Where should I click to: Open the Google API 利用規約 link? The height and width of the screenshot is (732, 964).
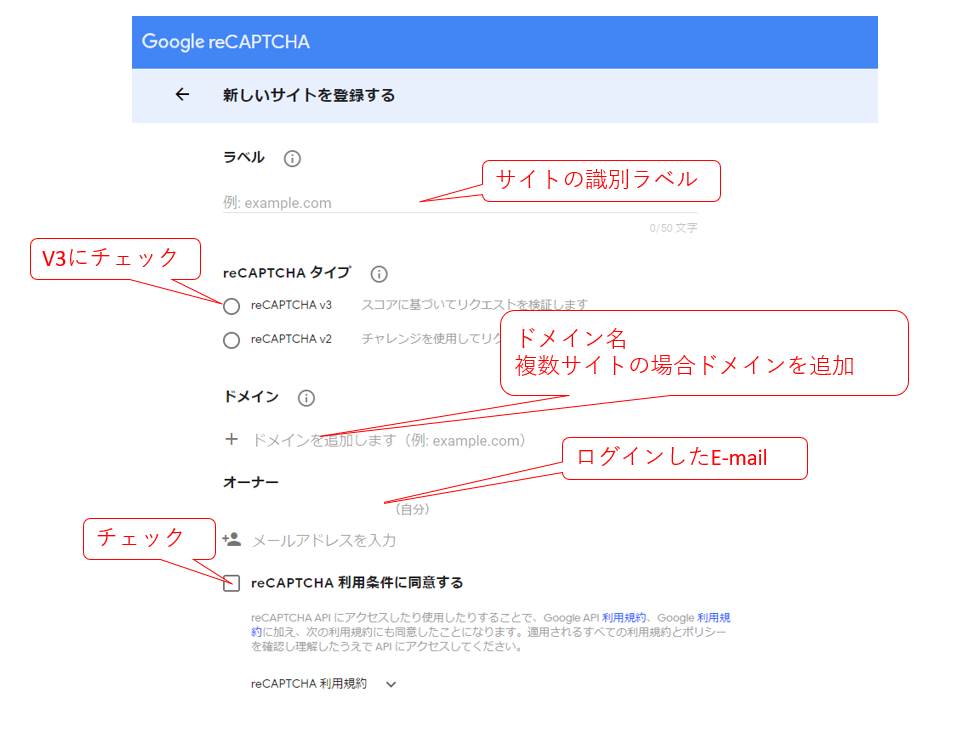click(x=624, y=619)
